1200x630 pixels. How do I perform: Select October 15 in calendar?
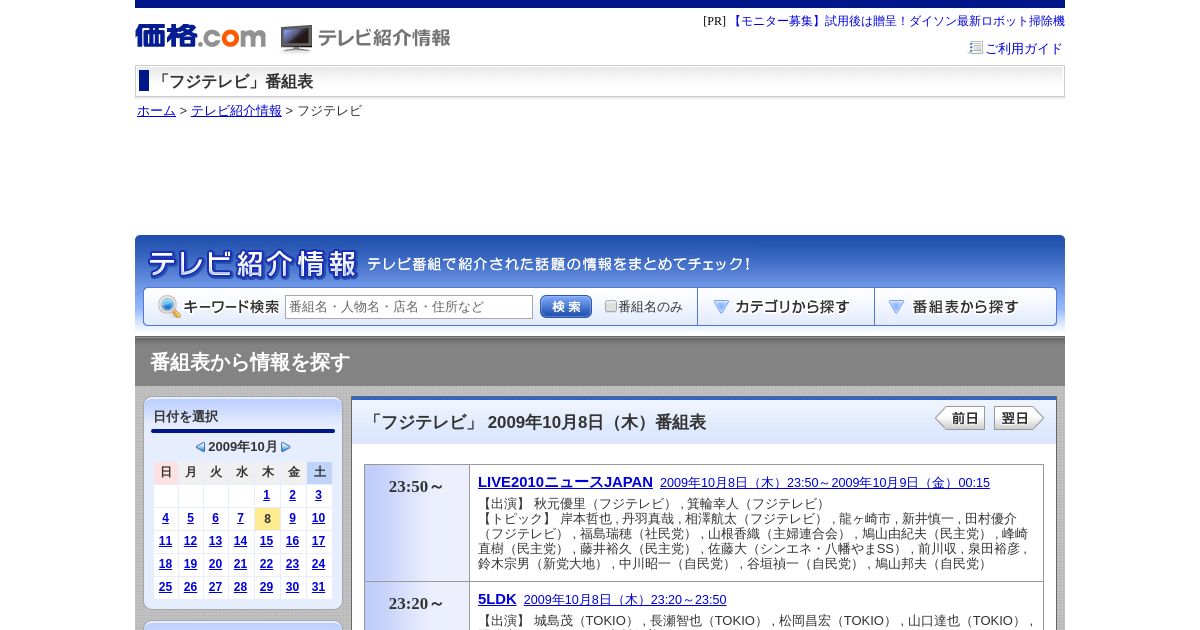266,541
